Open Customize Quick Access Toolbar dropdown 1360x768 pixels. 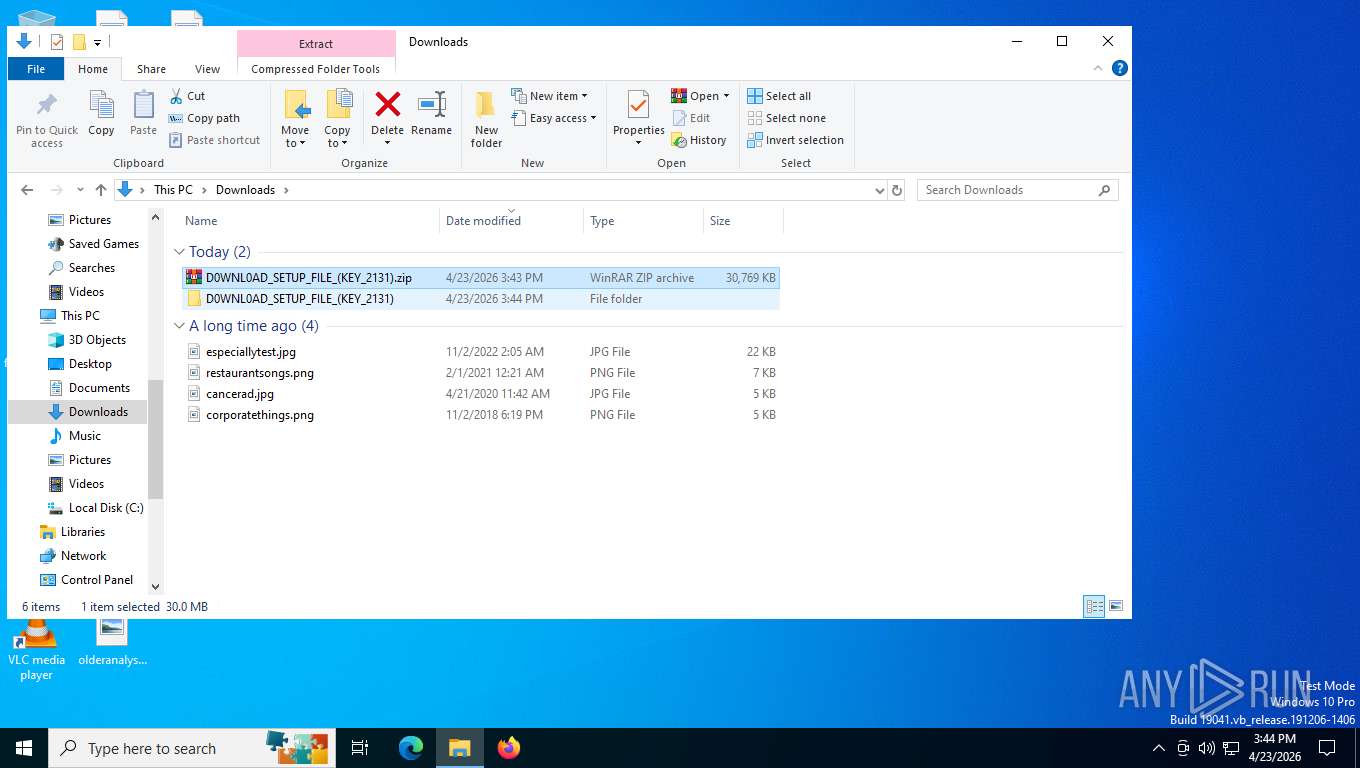(x=98, y=42)
